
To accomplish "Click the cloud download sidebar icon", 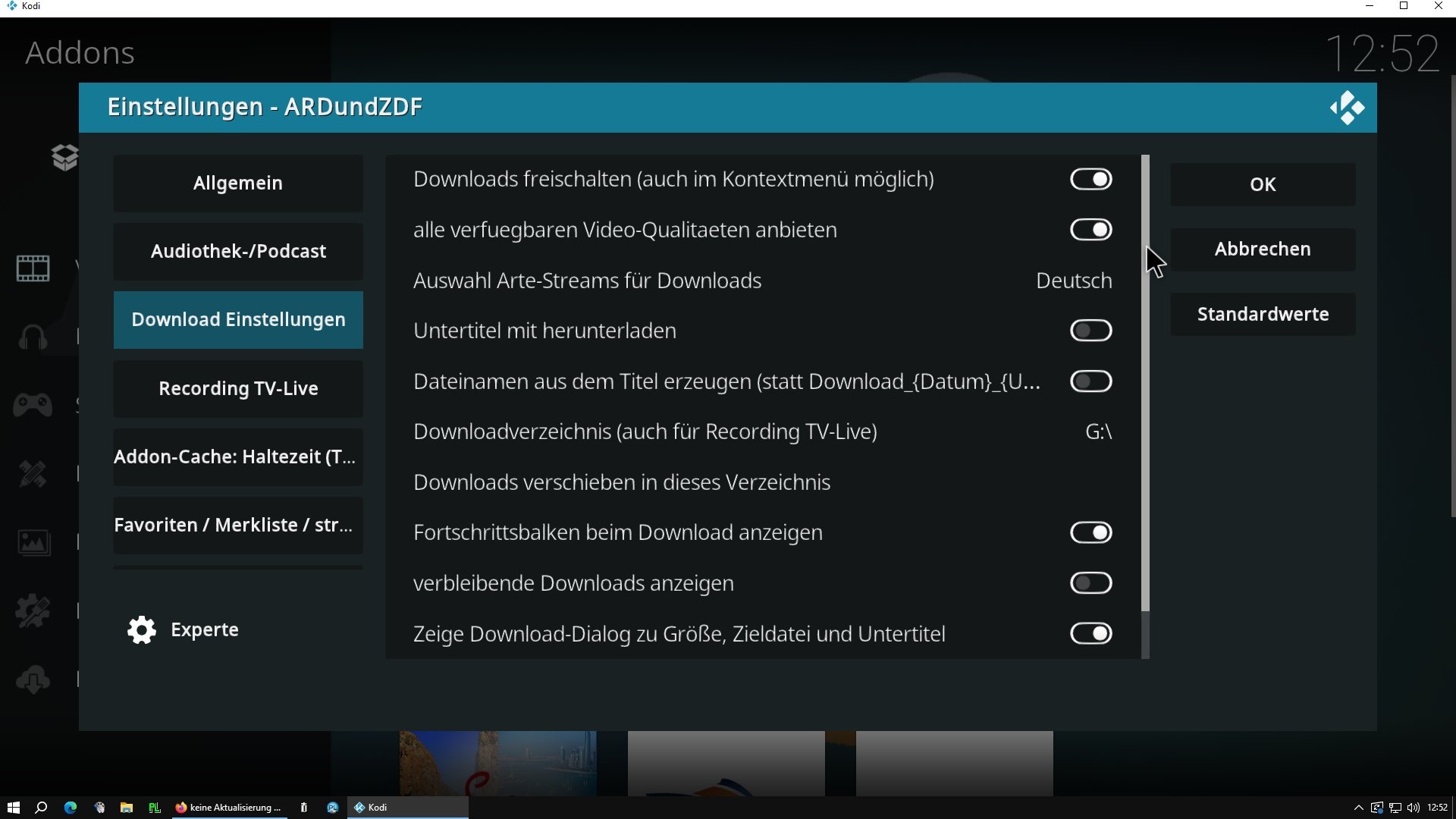I will click(33, 679).
